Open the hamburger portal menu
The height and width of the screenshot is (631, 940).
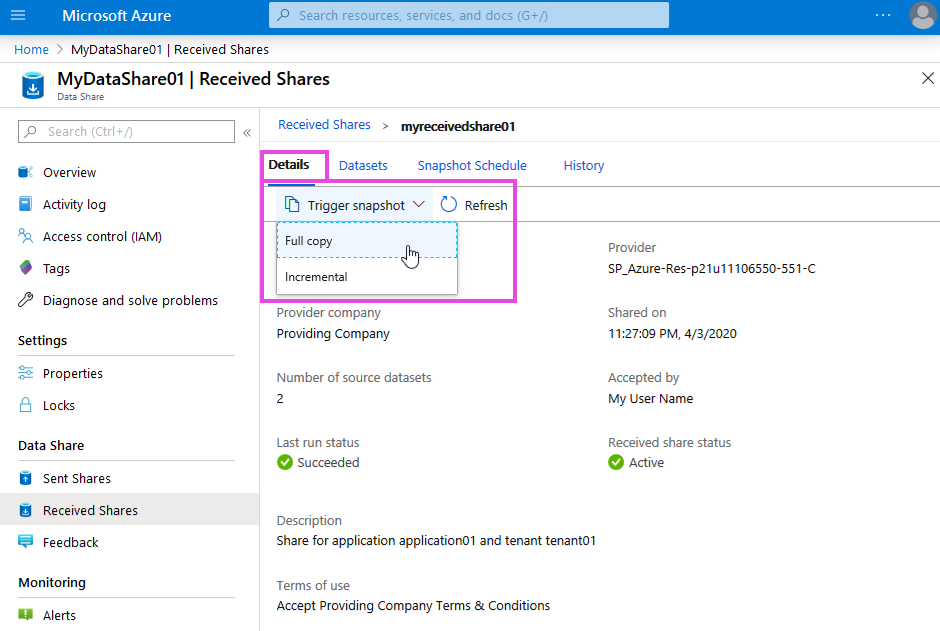tap(18, 16)
